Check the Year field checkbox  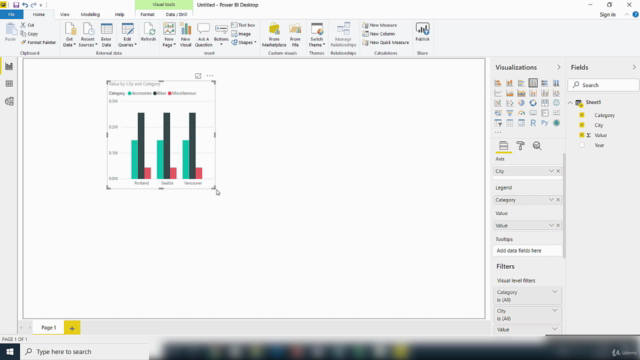point(582,145)
